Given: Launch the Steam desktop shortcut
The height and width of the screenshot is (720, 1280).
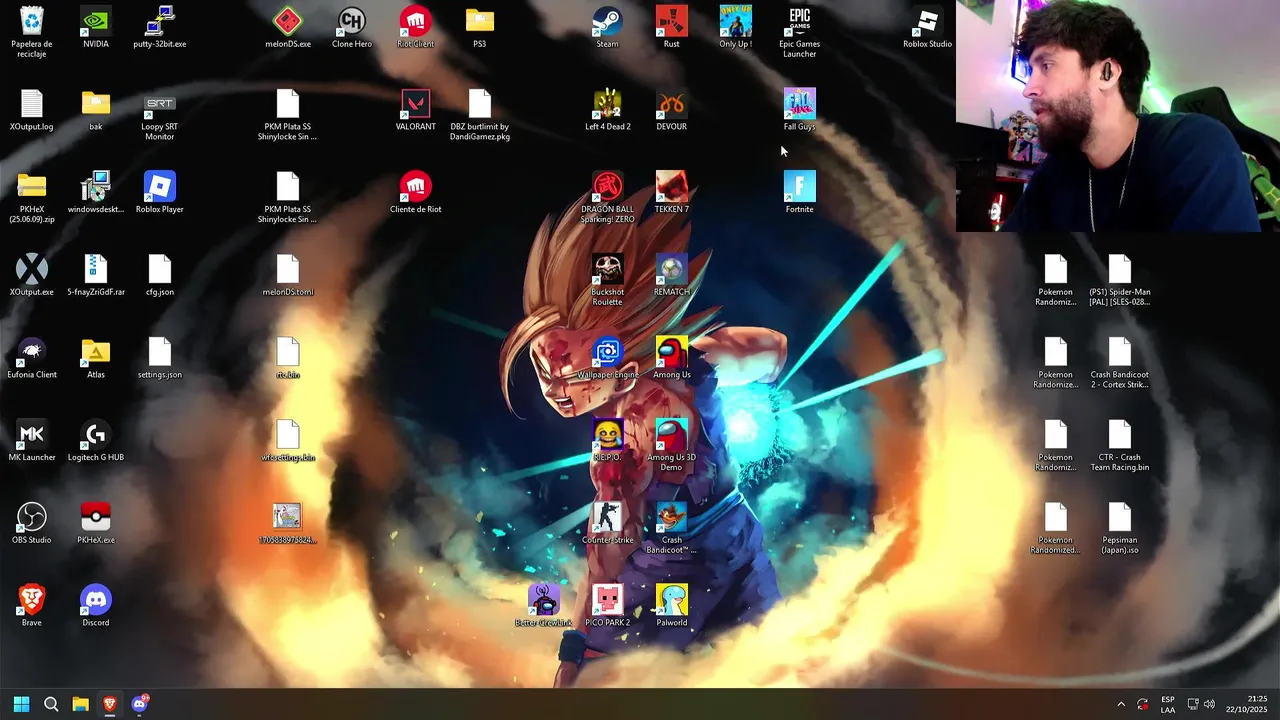Looking at the screenshot, I should [x=608, y=22].
